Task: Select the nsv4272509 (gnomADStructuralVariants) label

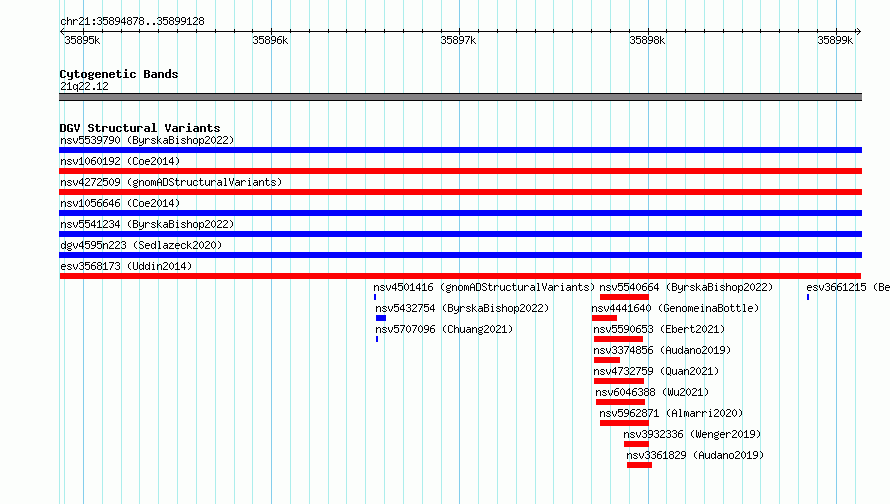Action: pyautogui.click(x=171, y=182)
